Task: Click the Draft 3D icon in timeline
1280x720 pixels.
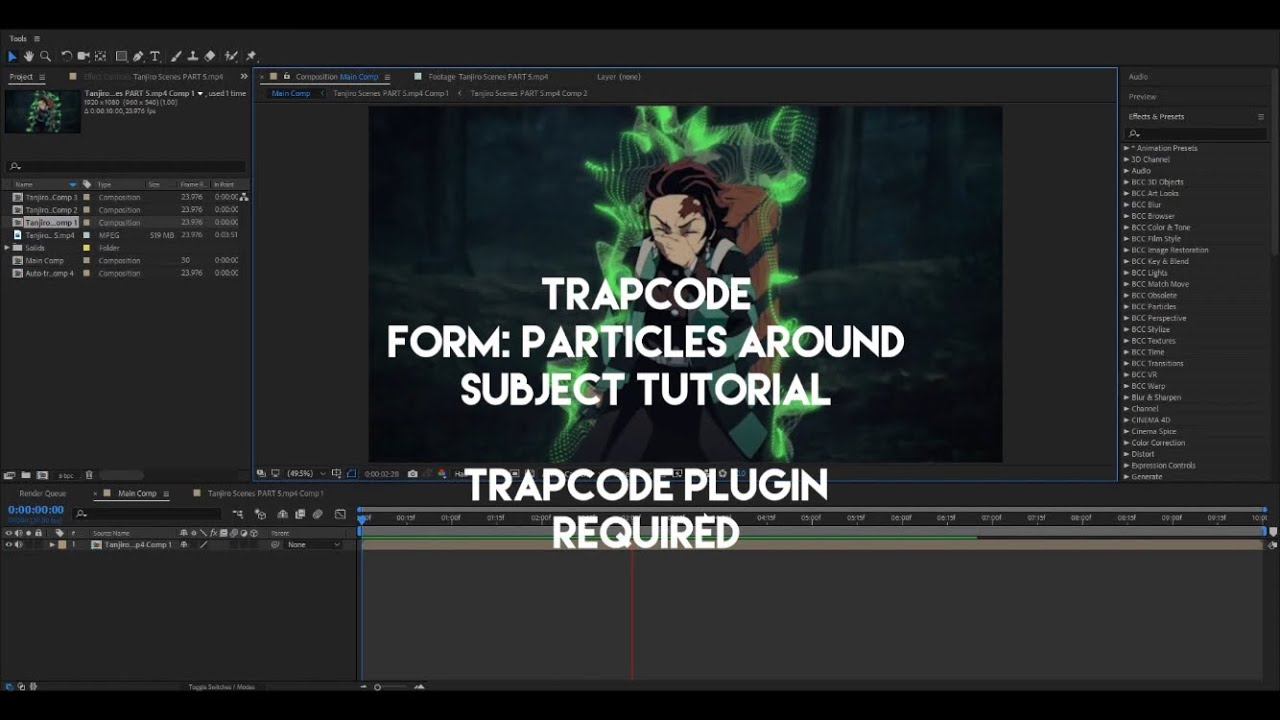Action: (260, 514)
